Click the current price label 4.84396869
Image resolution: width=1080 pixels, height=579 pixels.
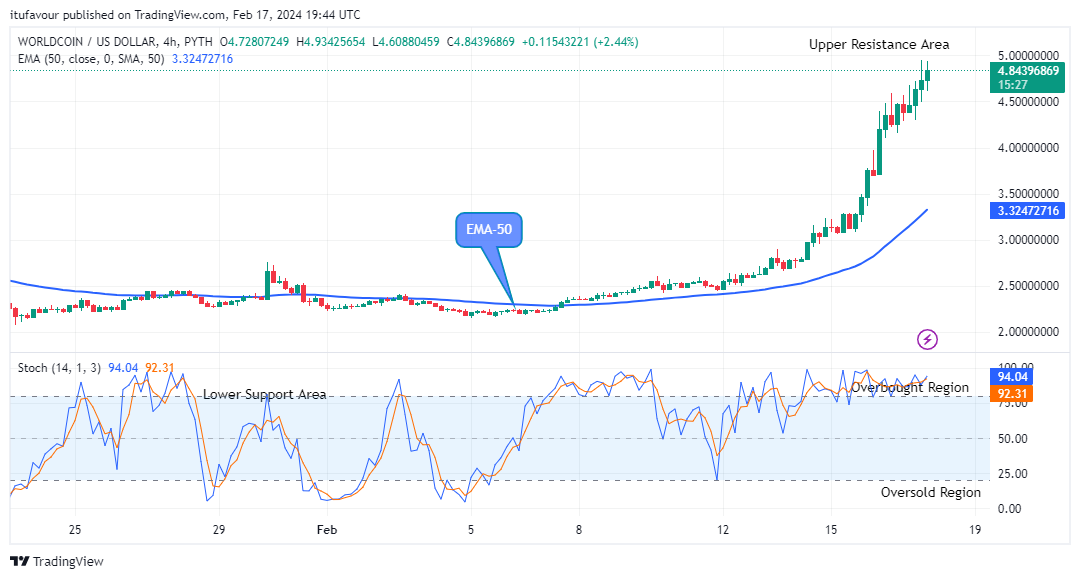click(1028, 71)
